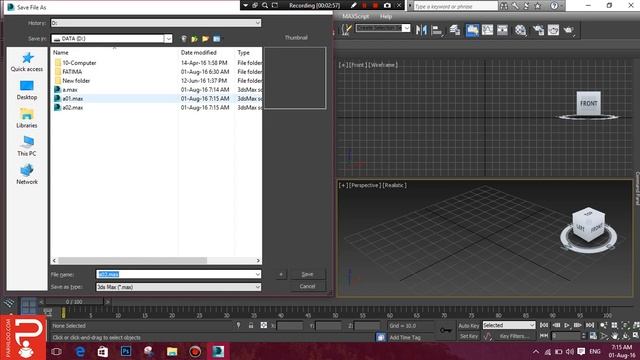
Task: Toggle the selection lock icon
Action: tap(251, 325)
